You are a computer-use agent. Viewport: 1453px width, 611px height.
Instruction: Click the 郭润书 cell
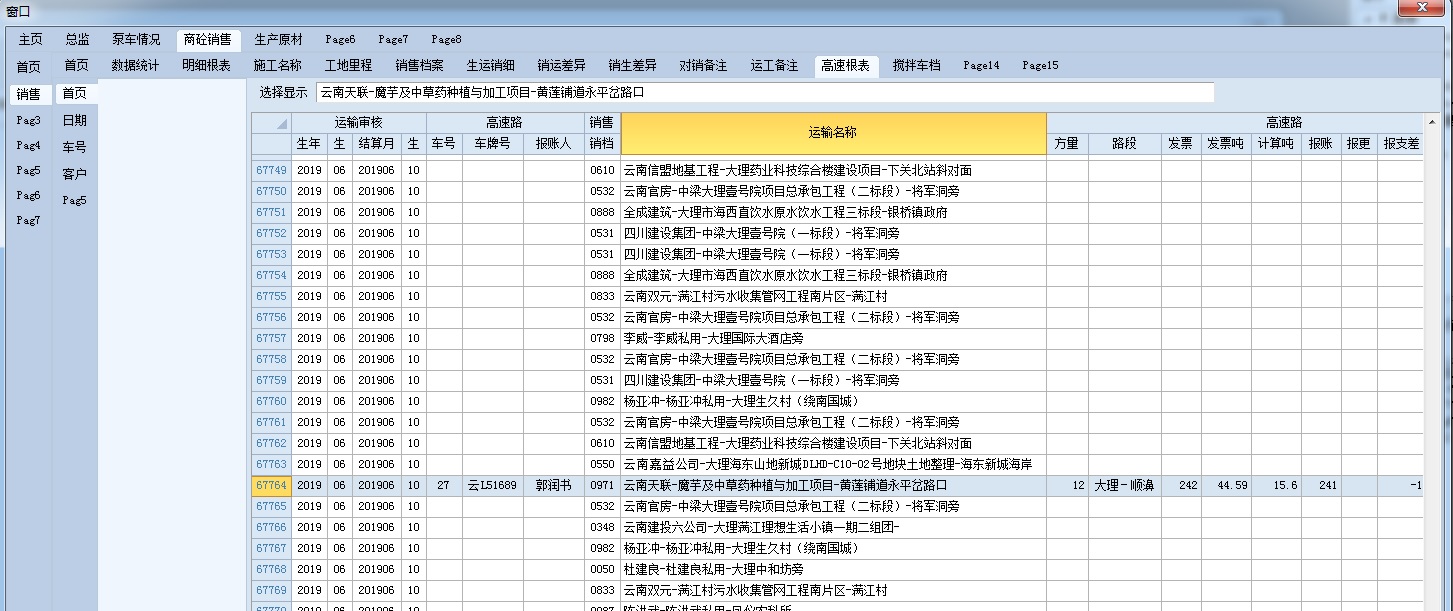point(553,485)
